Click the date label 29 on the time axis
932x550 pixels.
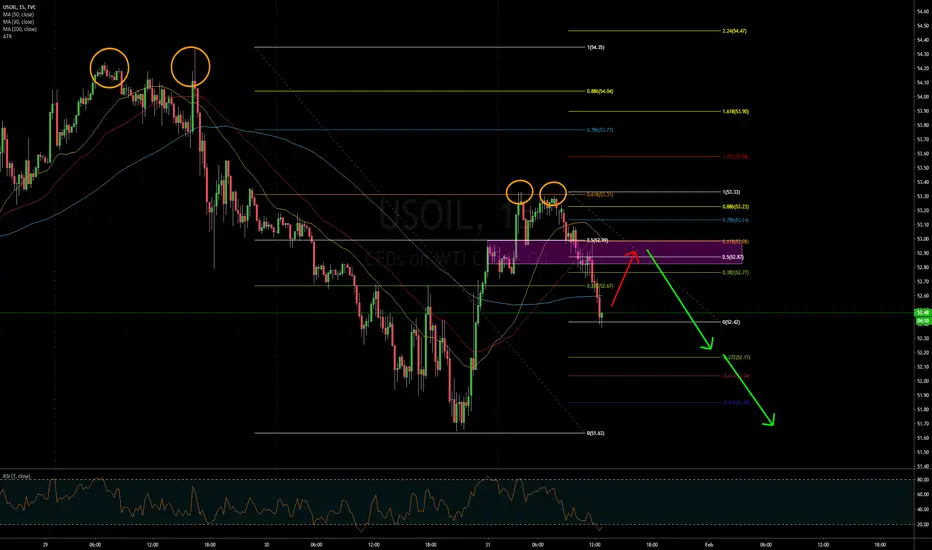pos(45,544)
